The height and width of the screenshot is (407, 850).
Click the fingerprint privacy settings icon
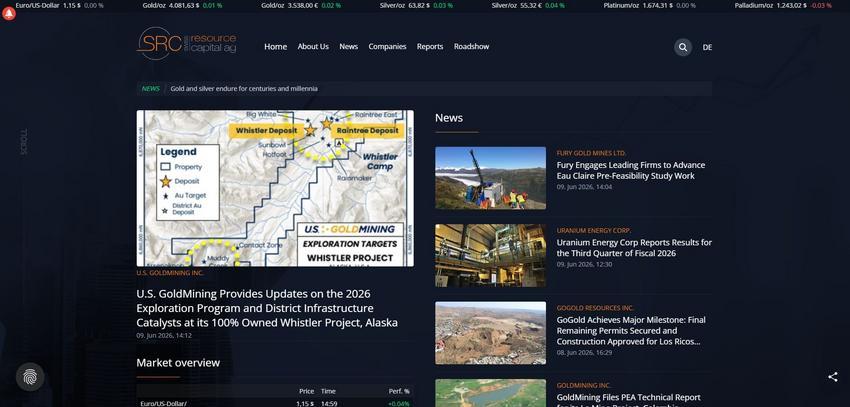(30, 377)
